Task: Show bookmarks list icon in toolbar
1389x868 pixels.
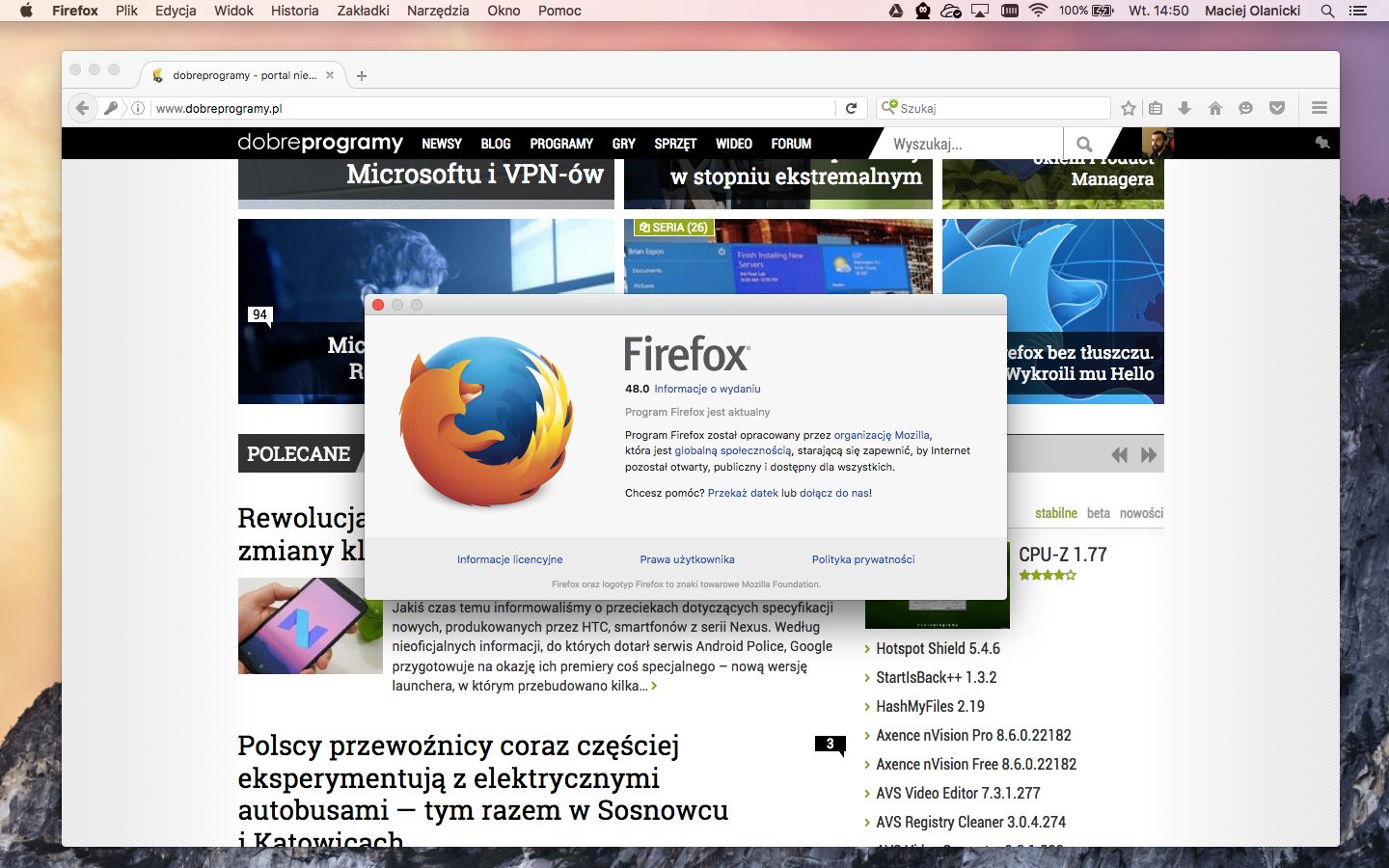Action: click(x=1156, y=108)
